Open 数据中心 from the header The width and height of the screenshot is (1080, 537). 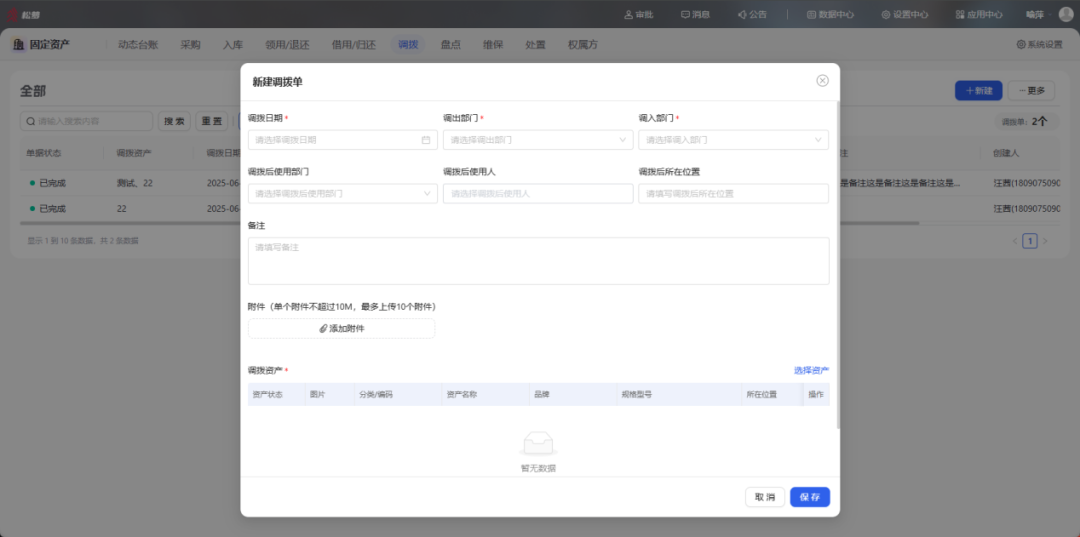pyautogui.click(x=829, y=15)
